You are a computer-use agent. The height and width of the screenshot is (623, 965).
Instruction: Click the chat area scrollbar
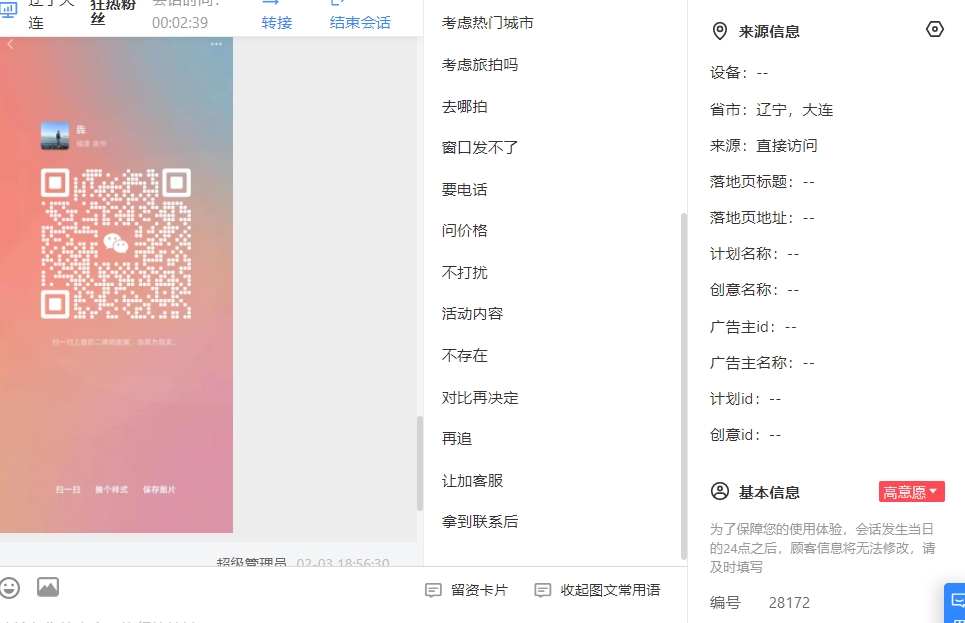click(x=420, y=464)
